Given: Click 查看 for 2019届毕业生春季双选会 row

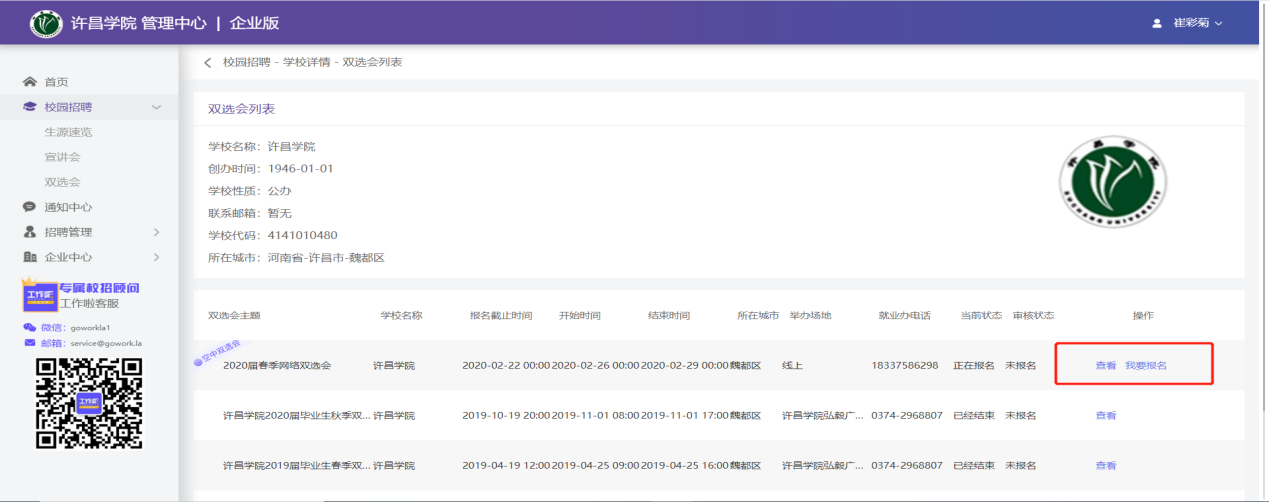Looking at the screenshot, I should click(x=1105, y=465).
